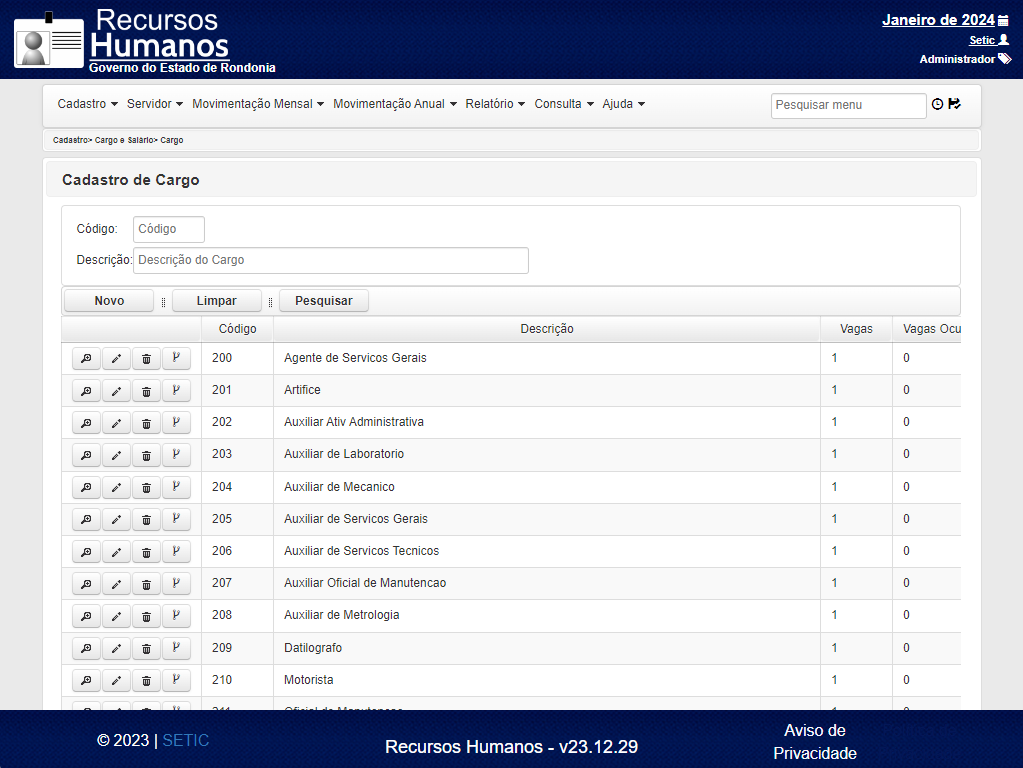The width and height of the screenshot is (1023, 768).
Task: Click the branch icon for cargo 200
Action: click(x=176, y=358)
